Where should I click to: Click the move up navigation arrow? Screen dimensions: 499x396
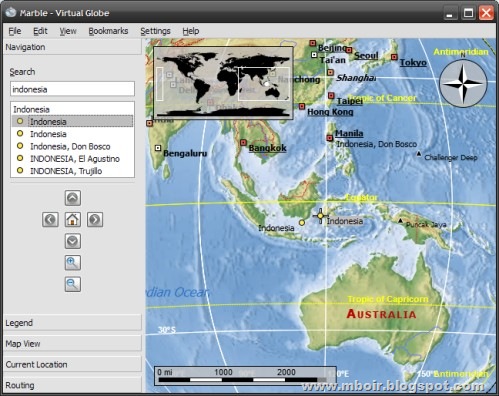(x=73, y=198)
